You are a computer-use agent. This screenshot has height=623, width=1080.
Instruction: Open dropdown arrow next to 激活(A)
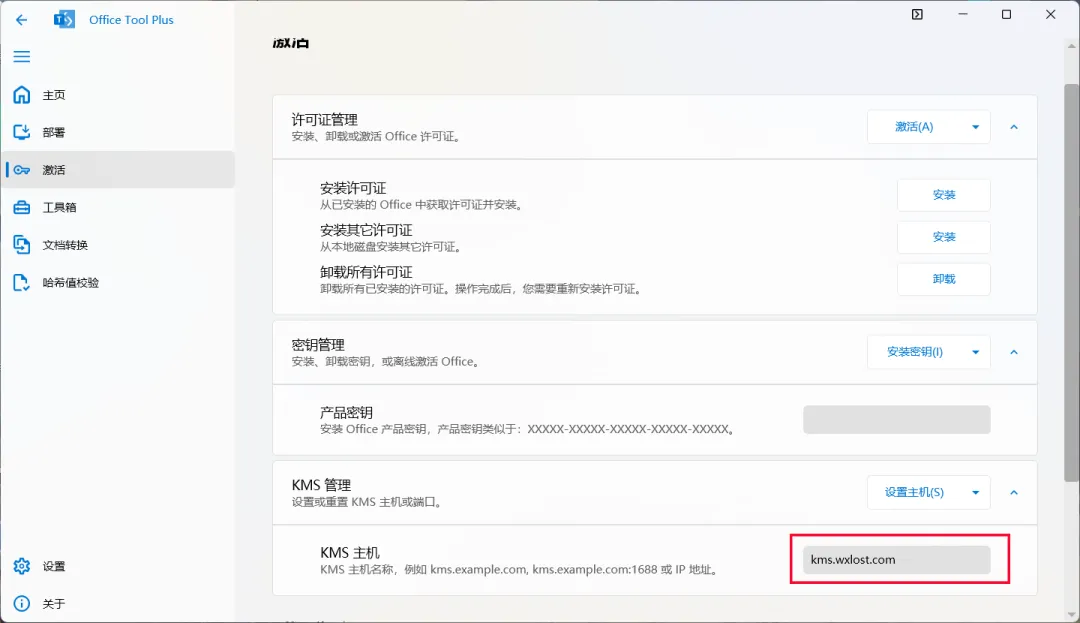tap(975, 127)
